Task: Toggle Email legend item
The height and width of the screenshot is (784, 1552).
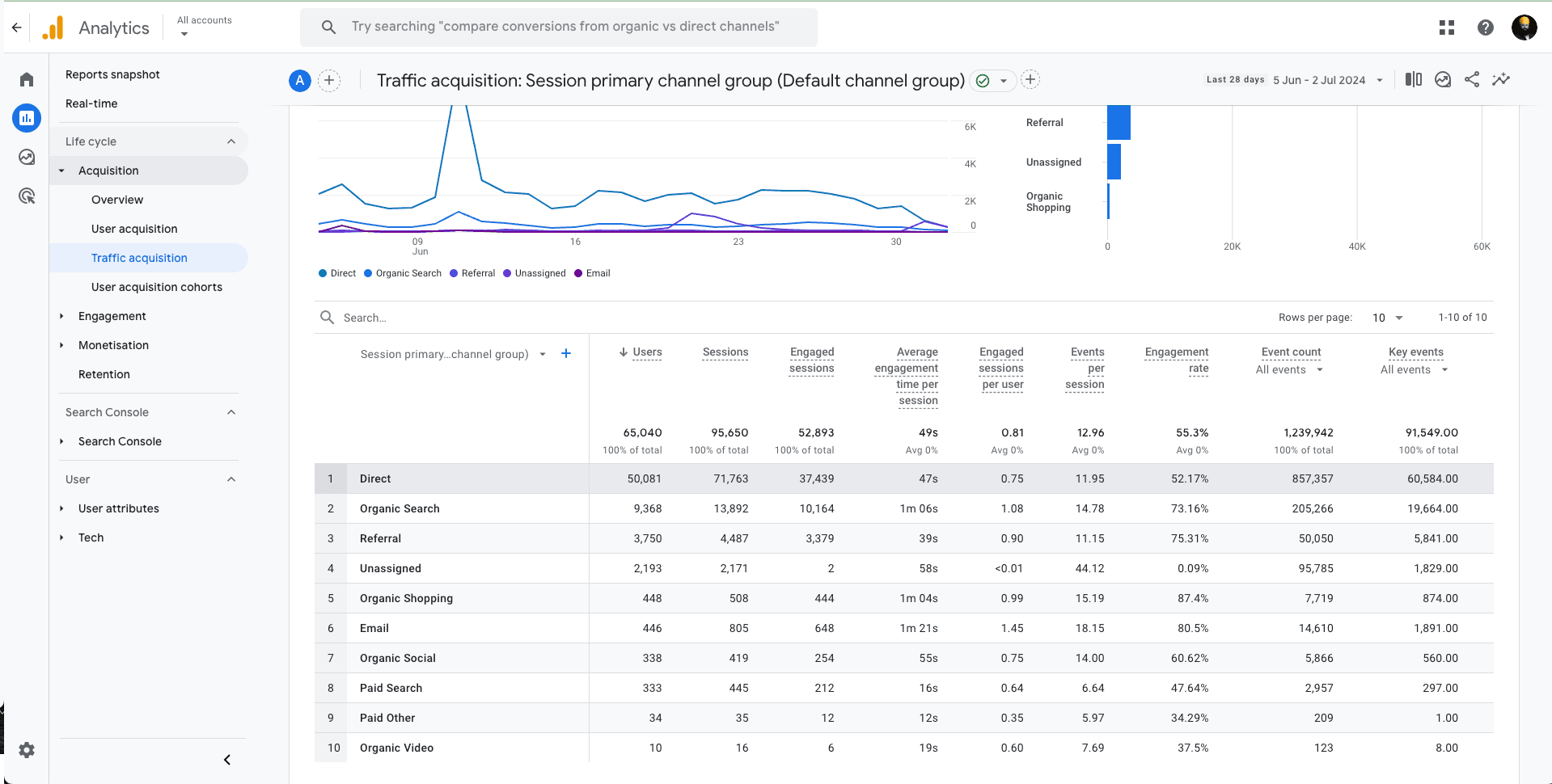Action: (592, 273)
